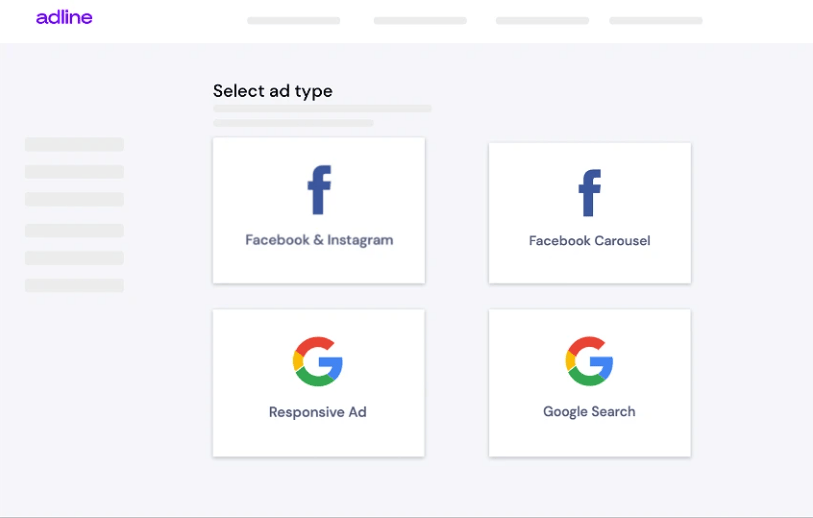Click the placeholder line directly below the heading
813x518 pixels.
tap(322, 108)
